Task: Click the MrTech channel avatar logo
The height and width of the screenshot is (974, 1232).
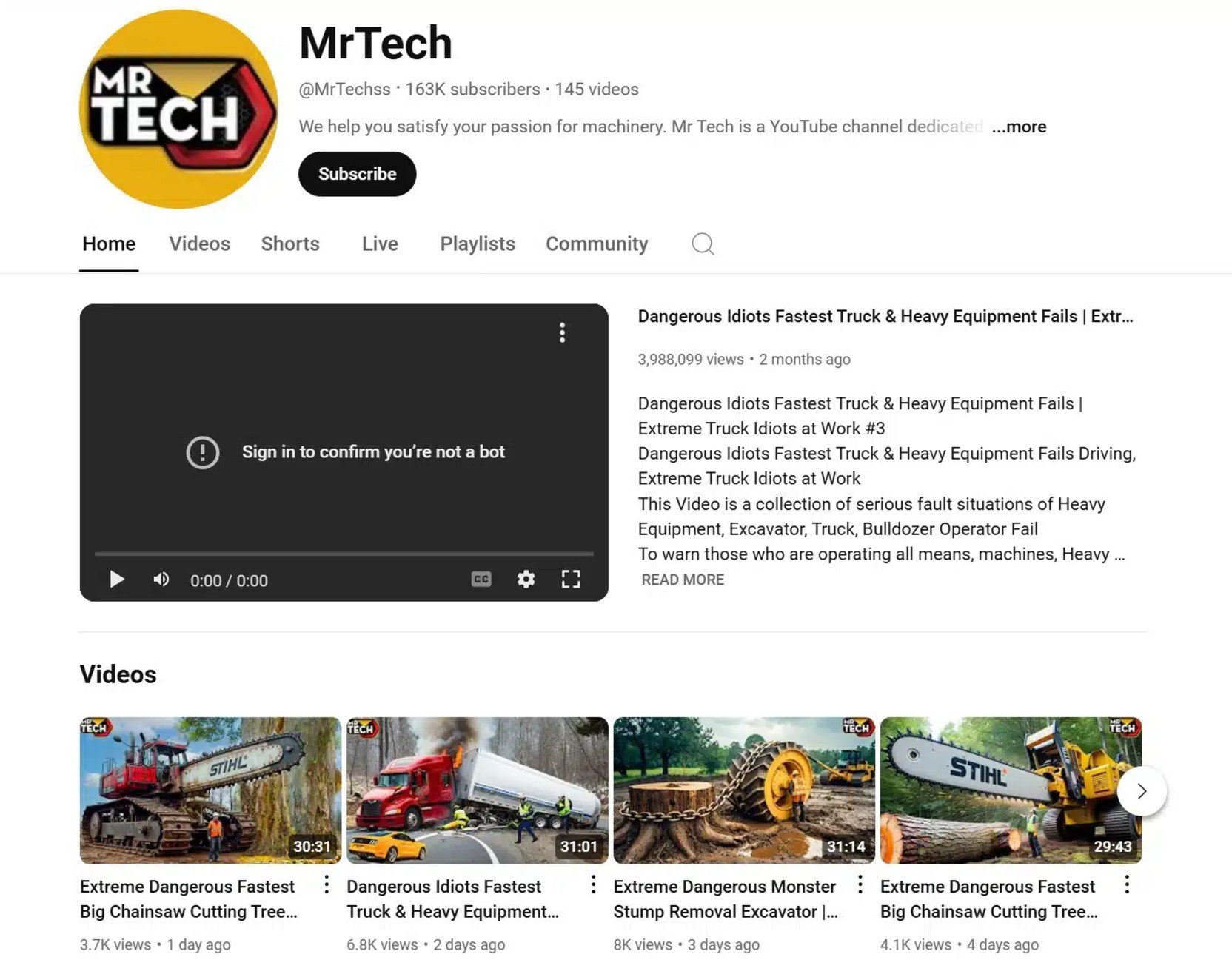Action: 178,109
